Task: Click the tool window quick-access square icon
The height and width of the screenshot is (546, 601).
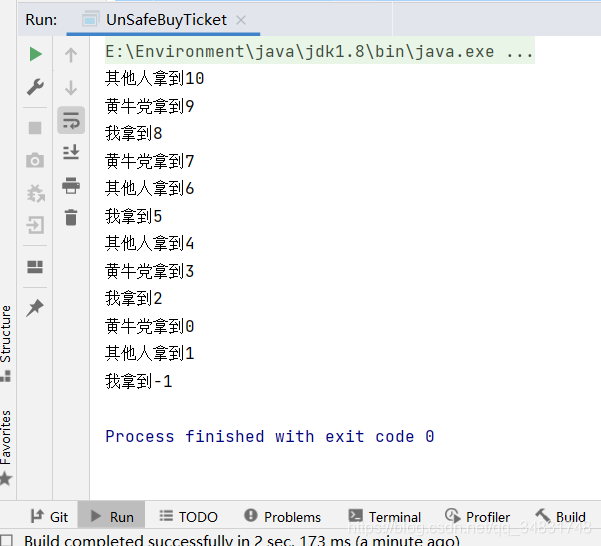Action: (6, 540)
